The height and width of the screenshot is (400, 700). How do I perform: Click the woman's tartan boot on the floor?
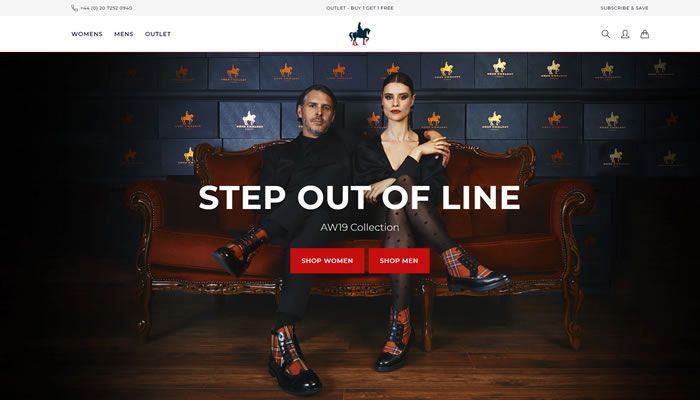tap(394, 339)
